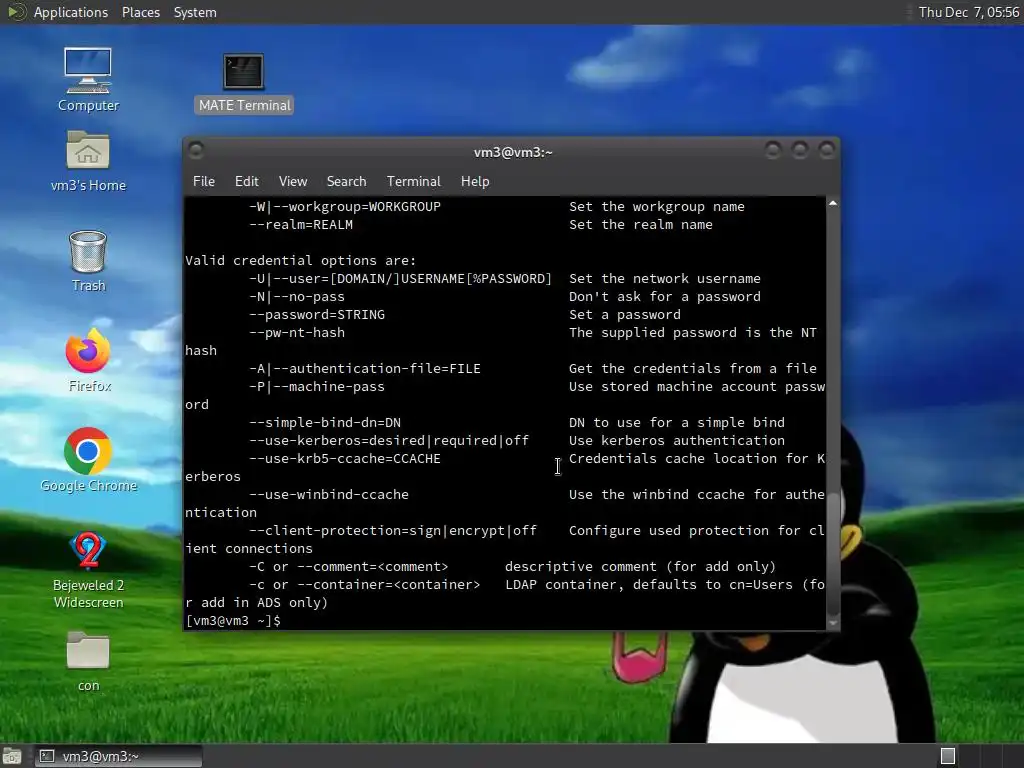Image resolution: width=1024 pixels, height=768 pixels.
Task: Click the -P|--machine-pass option text
Action: click(x=317, y=387)
